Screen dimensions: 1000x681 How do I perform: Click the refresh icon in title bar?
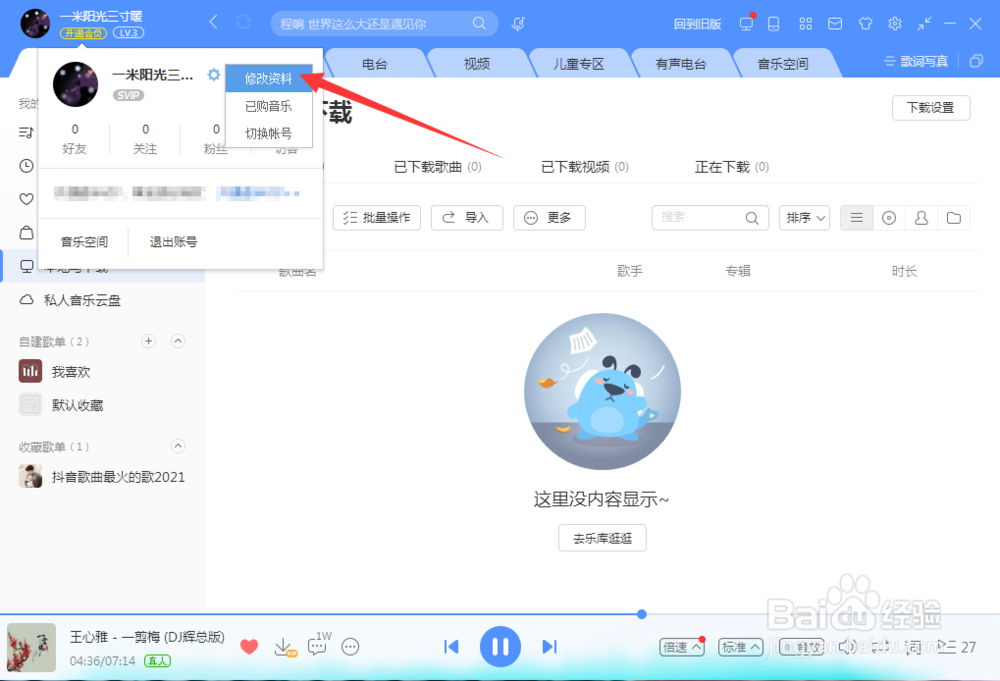pyautogui.click(x=244, y=23)
